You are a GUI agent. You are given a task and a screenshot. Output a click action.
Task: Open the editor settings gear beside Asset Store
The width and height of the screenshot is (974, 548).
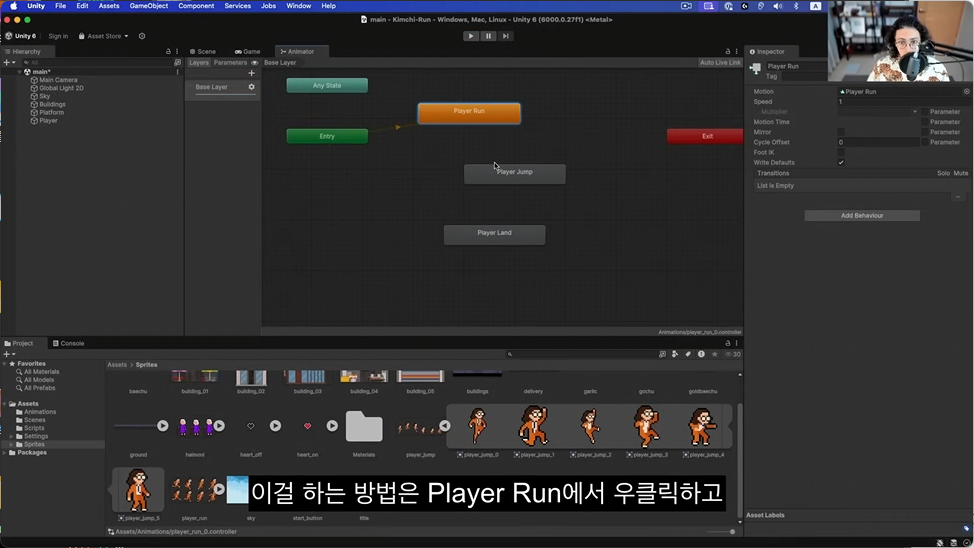142,36
